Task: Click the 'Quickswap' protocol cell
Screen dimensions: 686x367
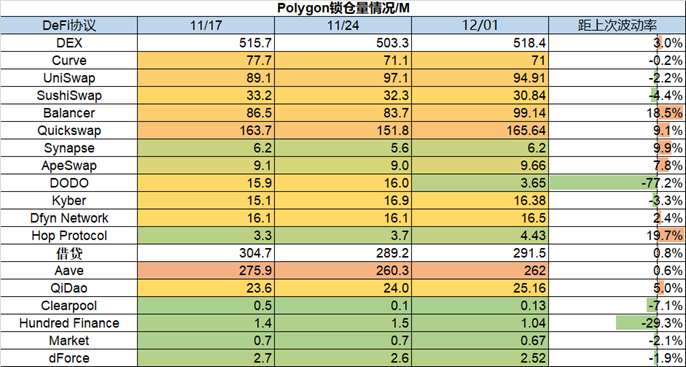Action: click(x=69, y=130)
